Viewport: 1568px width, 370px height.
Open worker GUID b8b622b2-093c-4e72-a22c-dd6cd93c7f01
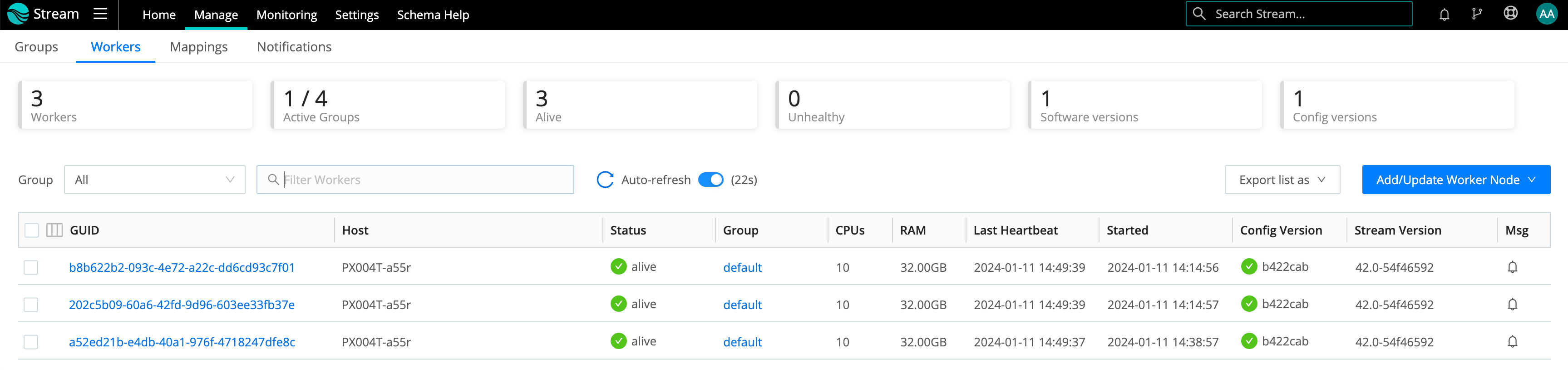(x=182, y=268)
